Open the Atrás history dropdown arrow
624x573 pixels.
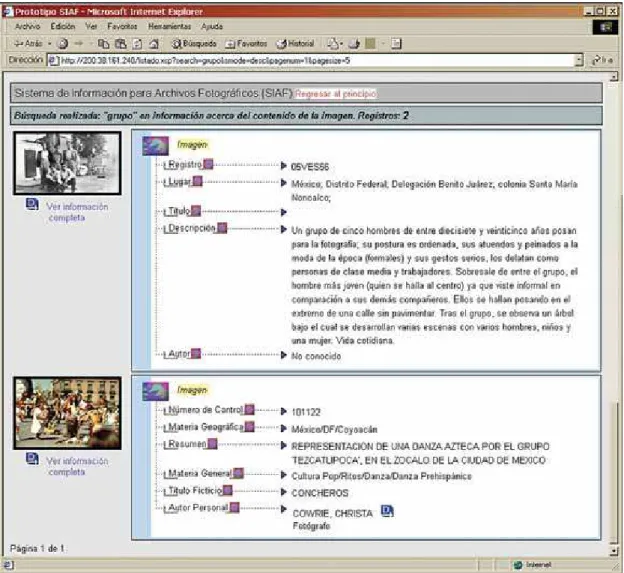[x=50, y=43]
